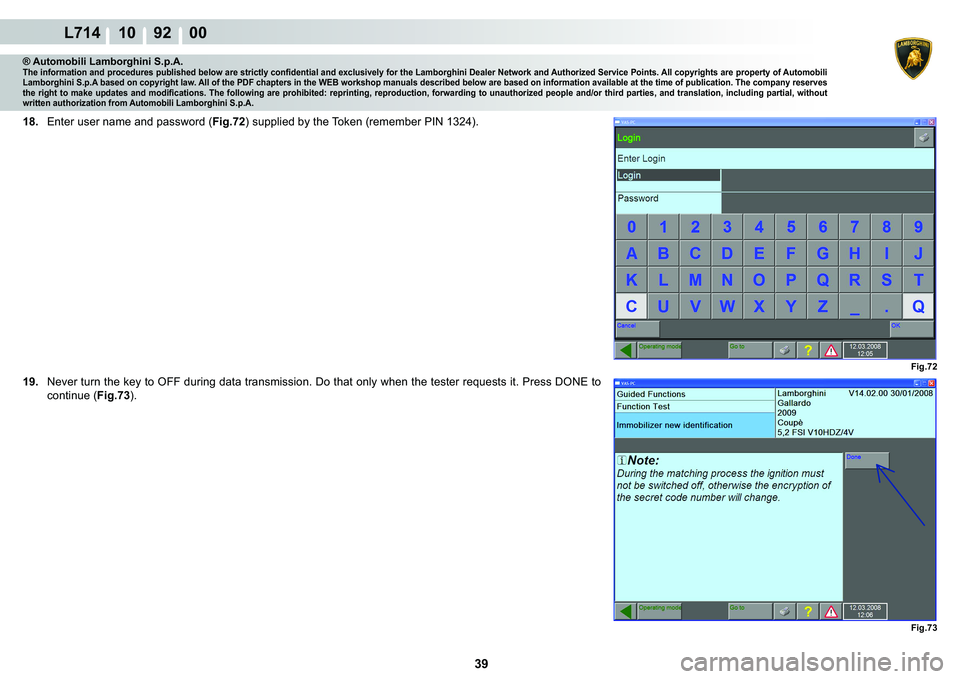Screen dimensions: 960x679
Task: Tap the Y key on the on-screen keyboard
Action: coord(791,306)
